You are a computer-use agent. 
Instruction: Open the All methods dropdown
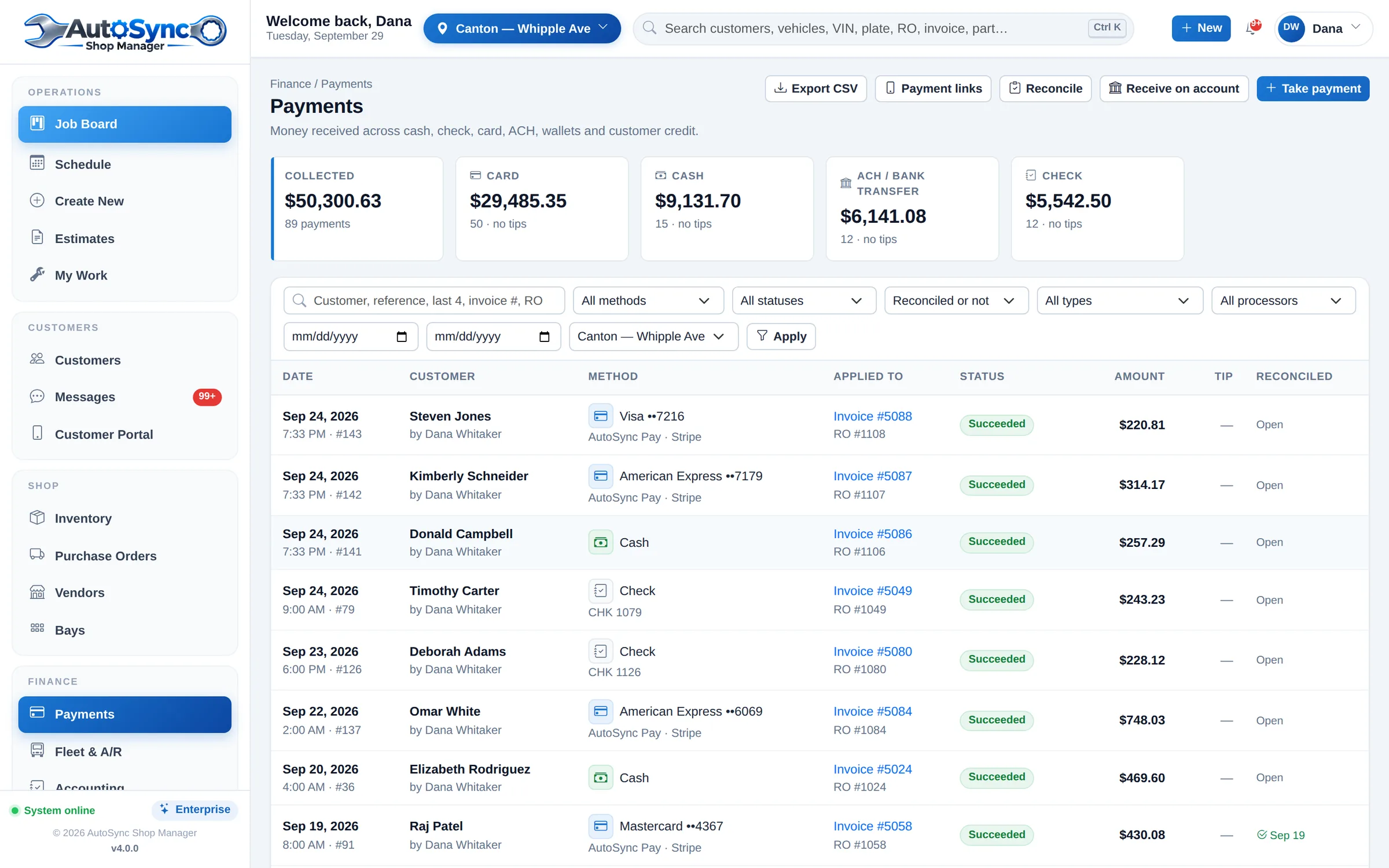648,300
